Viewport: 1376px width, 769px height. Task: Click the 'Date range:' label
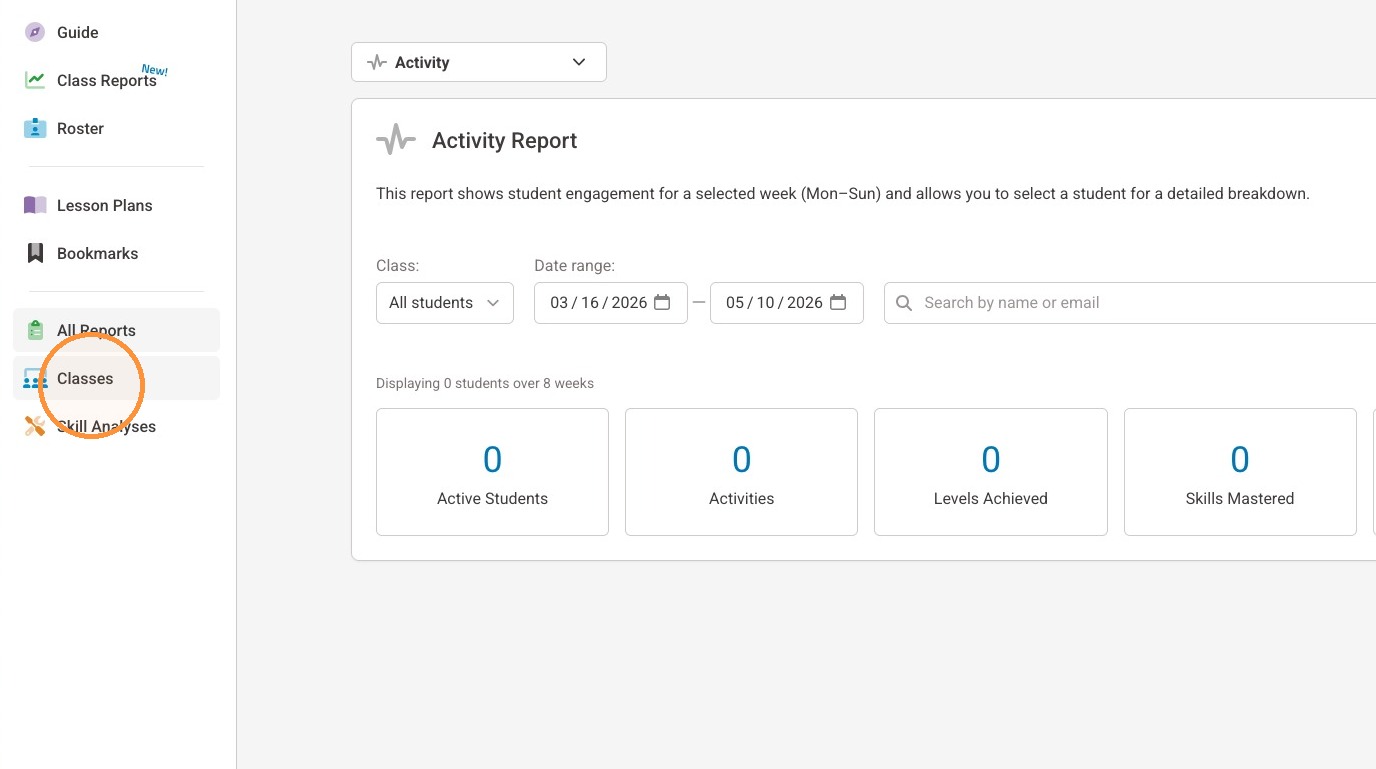(575, 266)
